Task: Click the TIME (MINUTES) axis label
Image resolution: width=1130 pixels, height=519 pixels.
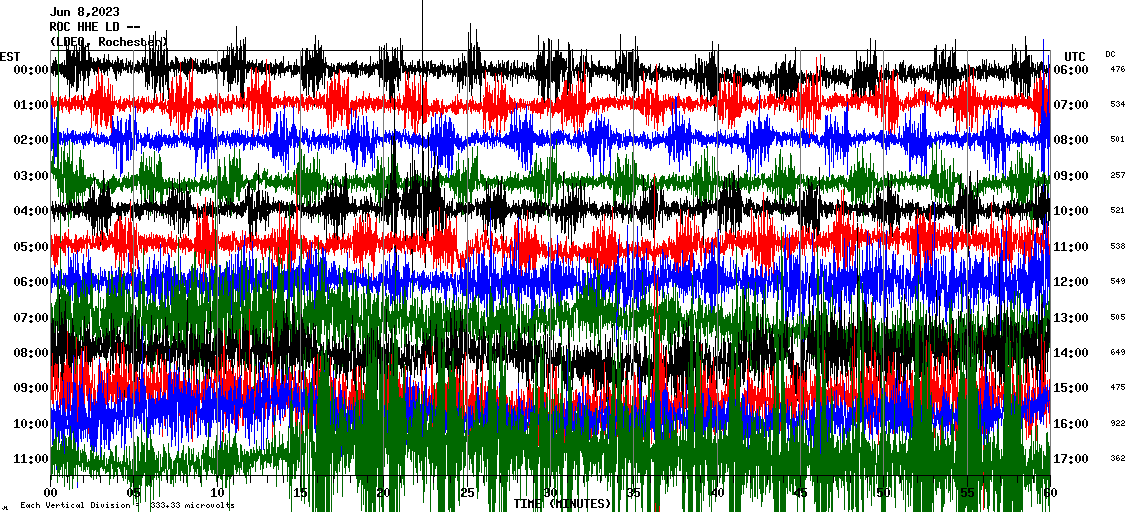Action: point(562,504)
